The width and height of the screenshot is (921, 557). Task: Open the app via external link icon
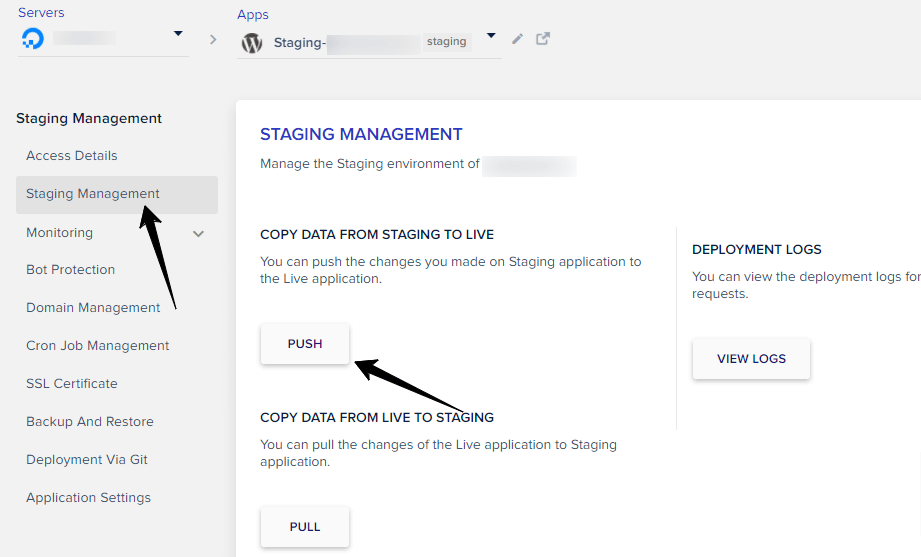click(x=543, y=39)
